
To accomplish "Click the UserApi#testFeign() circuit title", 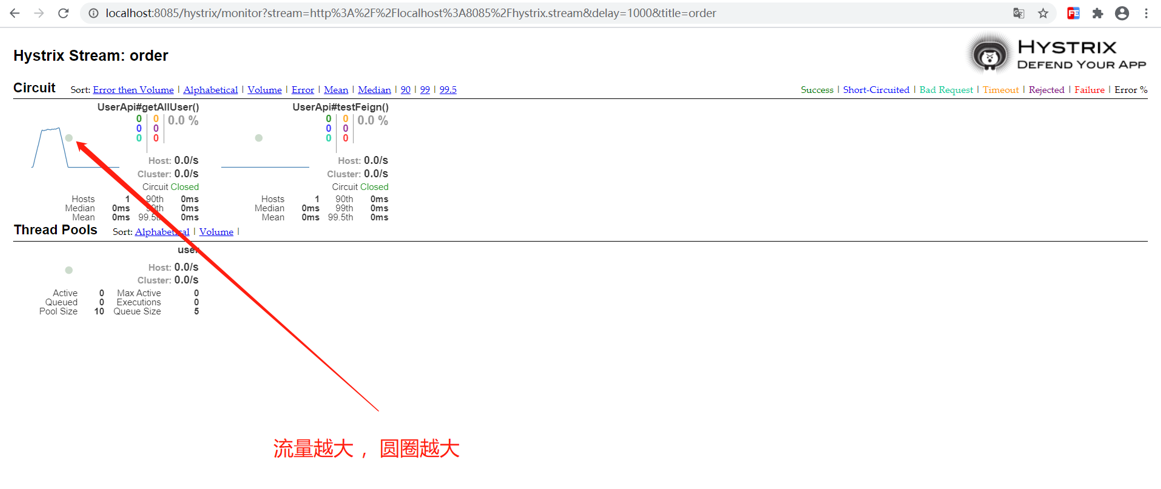I will [x=341, y=107].
